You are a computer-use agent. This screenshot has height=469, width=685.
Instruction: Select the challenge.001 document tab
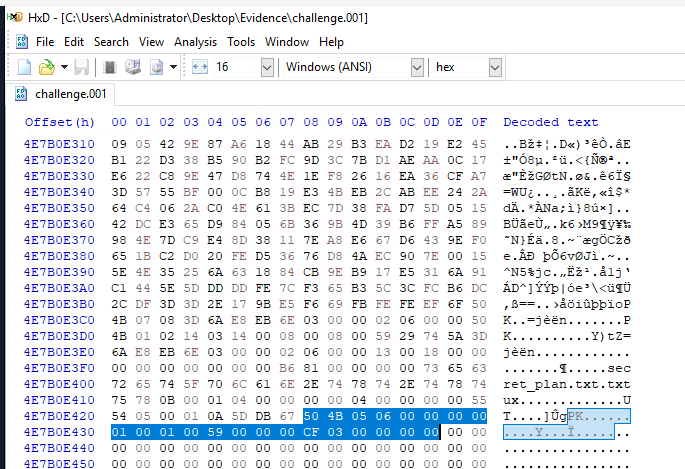61,94
